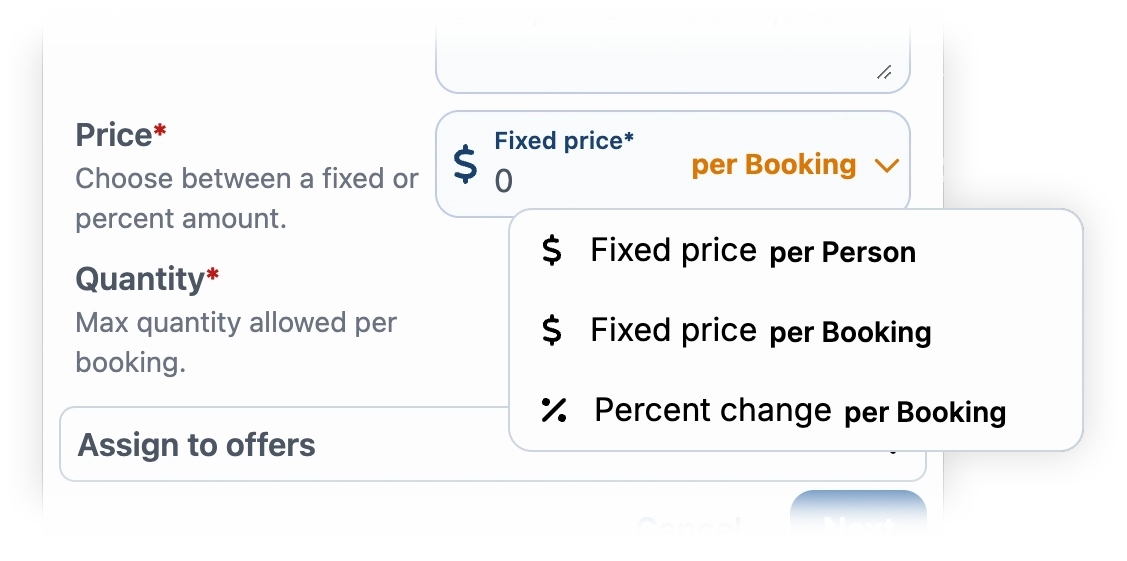Click the dollar icon beside the Fixed price per Booking option
Screen dimensions: 1127x561
(x=551, y=331)
